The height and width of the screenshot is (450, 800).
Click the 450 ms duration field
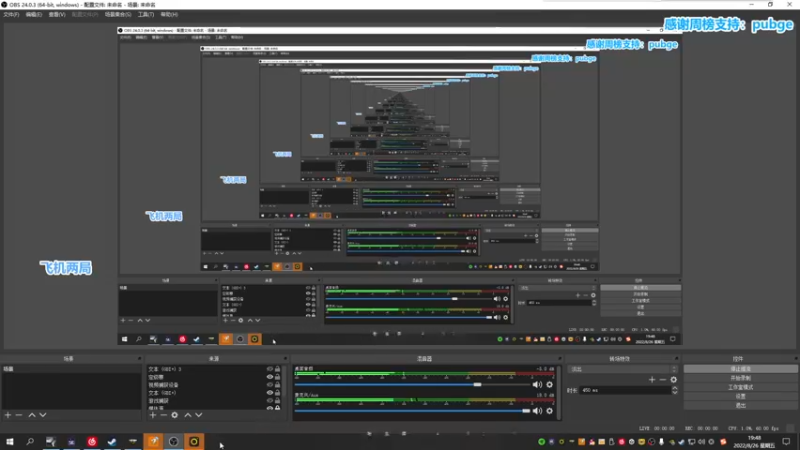[625, 390]
